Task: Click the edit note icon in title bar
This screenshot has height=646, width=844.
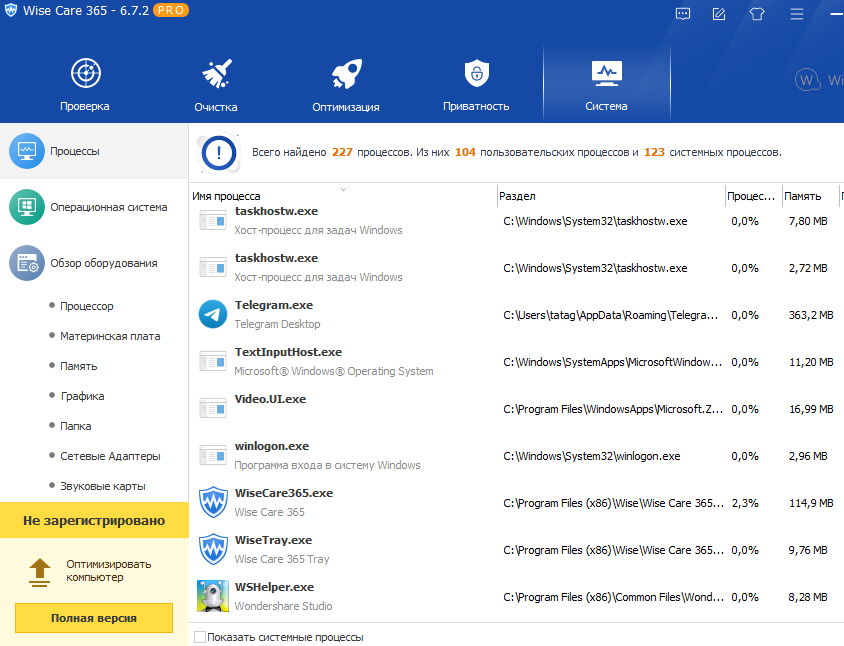Action: (x=719, y=13)
